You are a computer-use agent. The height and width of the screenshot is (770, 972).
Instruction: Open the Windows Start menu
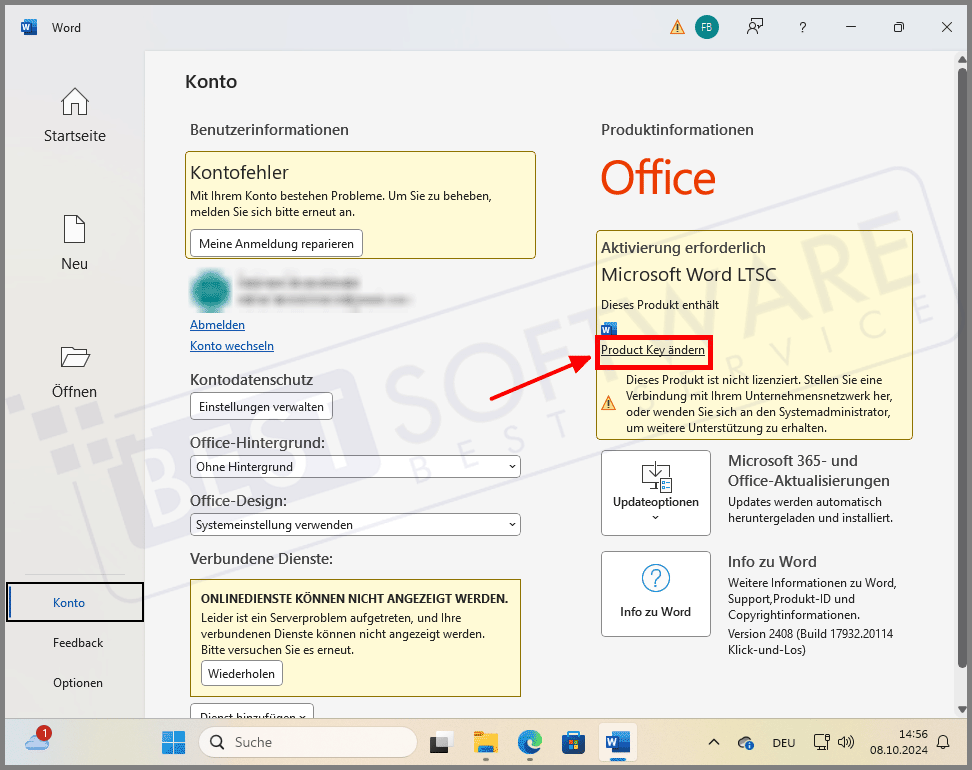point(174,742)
